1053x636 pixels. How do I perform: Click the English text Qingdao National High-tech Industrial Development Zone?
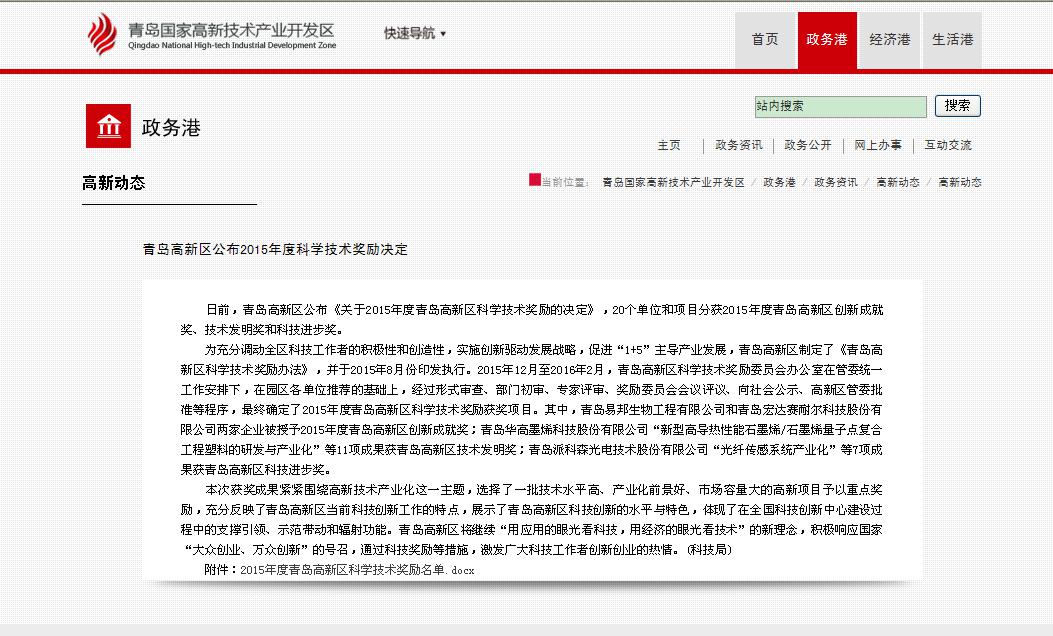pyautogui.click(x=232, y=46)
